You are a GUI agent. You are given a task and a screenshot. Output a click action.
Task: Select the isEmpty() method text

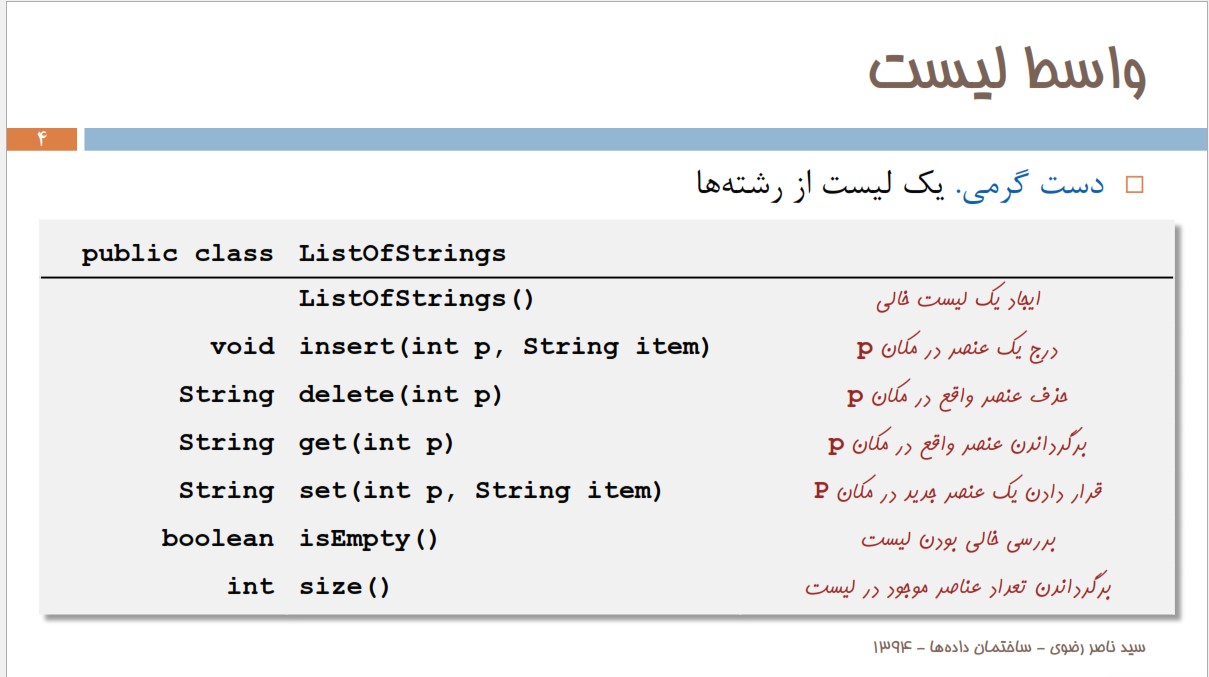tap(369, 539)
